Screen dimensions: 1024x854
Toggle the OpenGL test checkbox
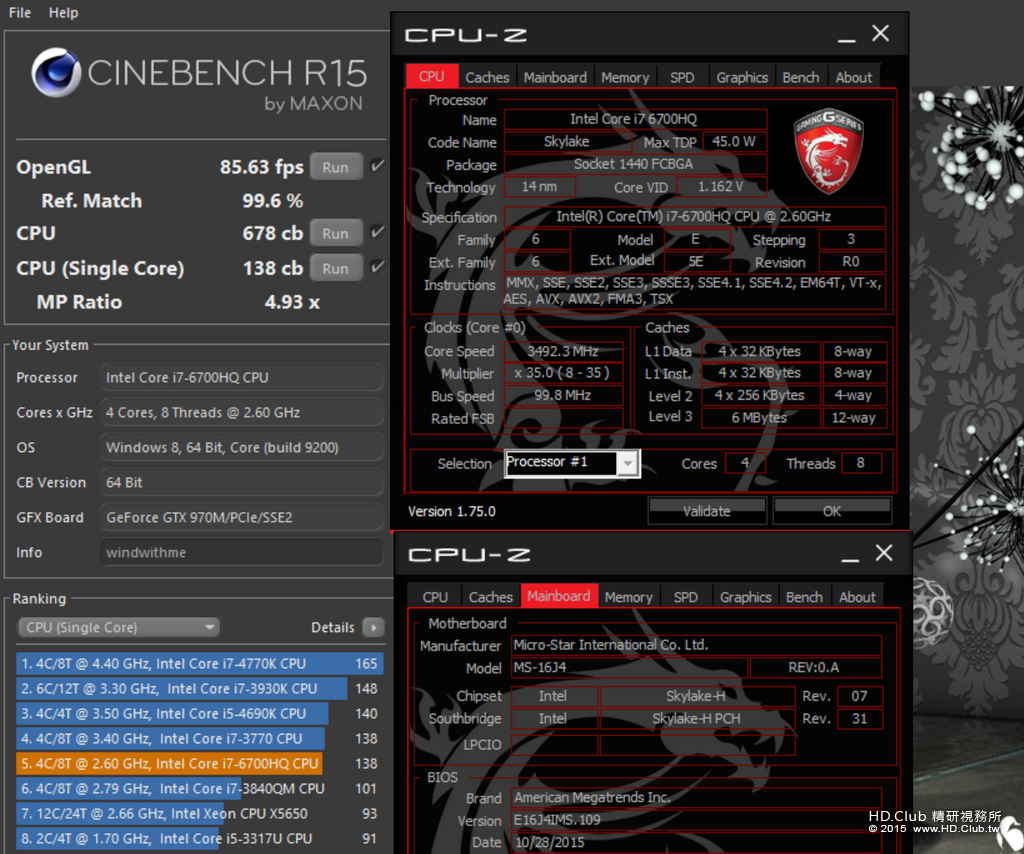pos(377,166)
